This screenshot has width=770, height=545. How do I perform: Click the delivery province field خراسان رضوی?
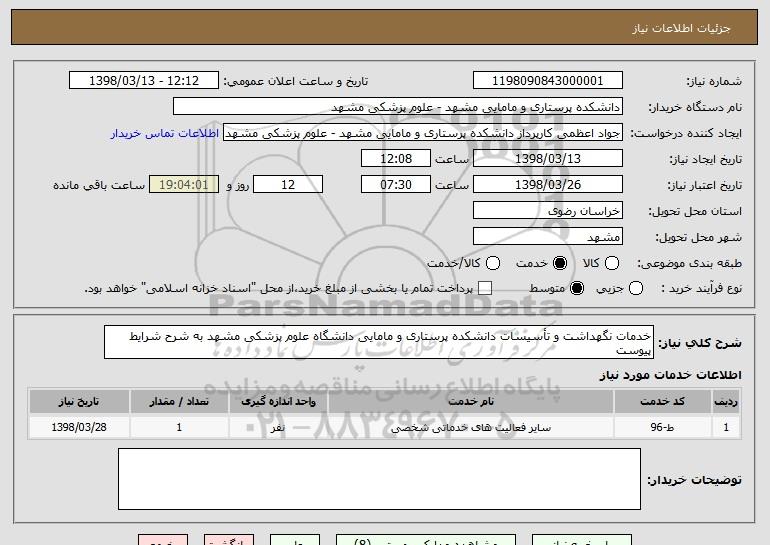coord(548,211)
